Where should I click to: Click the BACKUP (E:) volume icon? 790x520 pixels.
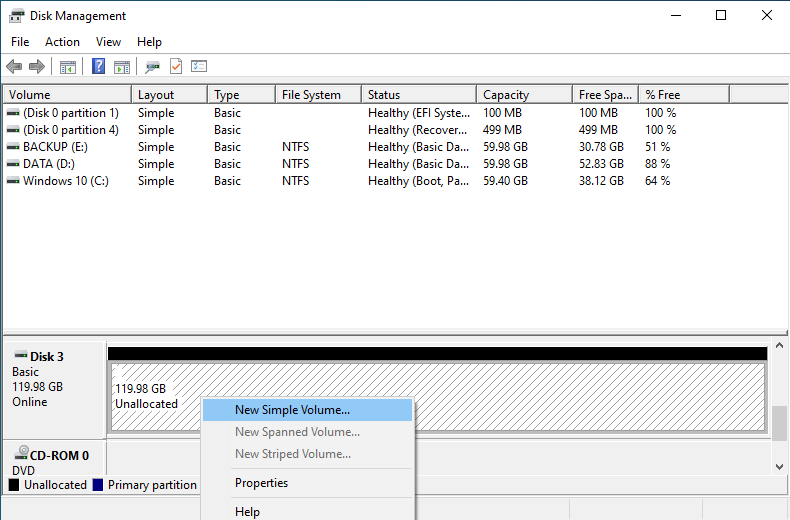point(13,147)
